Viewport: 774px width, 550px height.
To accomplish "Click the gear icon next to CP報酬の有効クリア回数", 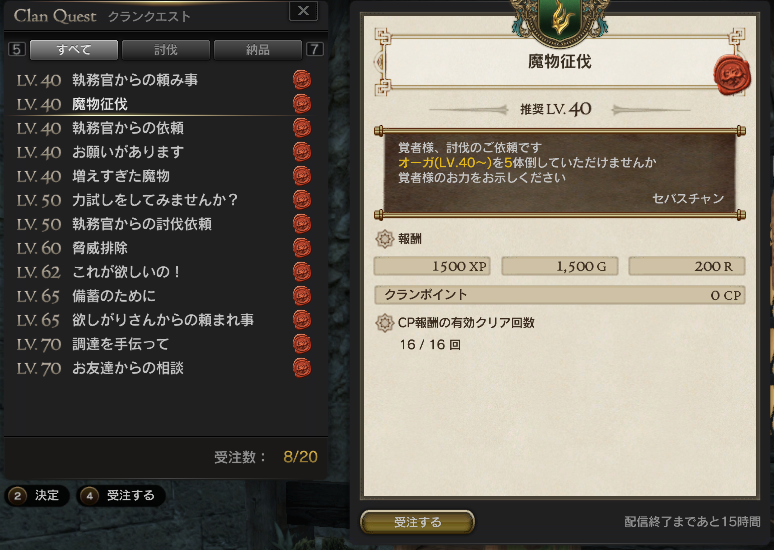I will tap(384, 322).
